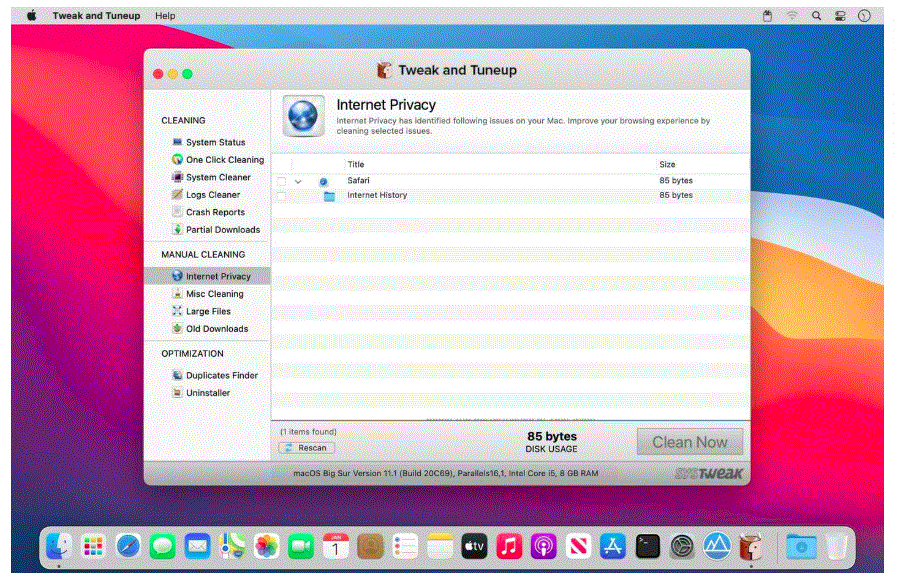The width and height of the screenshot is (898, 581).
Task: Open Podcasts from the dock
Action: 543,546
